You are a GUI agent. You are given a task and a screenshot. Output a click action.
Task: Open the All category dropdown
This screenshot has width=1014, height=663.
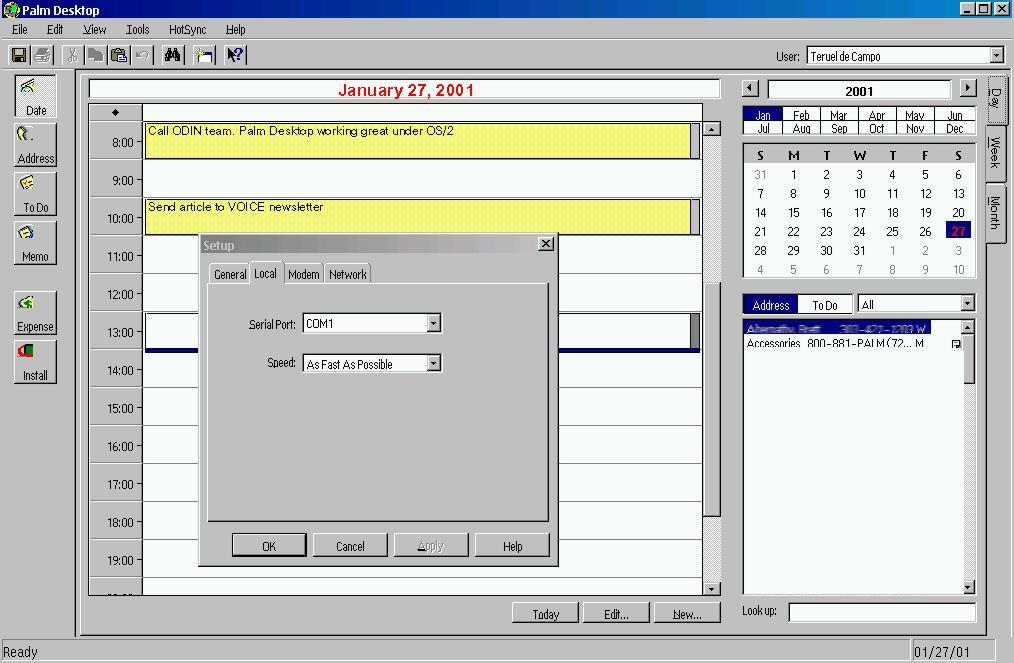(x=967, y=303)
